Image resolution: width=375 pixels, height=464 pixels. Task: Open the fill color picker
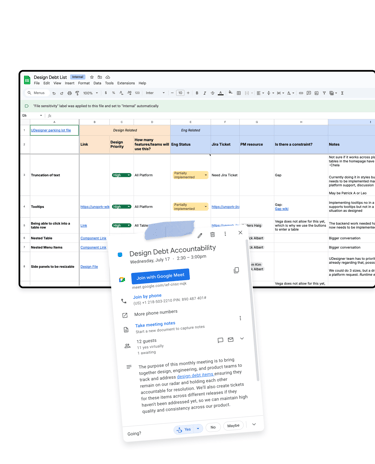231,93
